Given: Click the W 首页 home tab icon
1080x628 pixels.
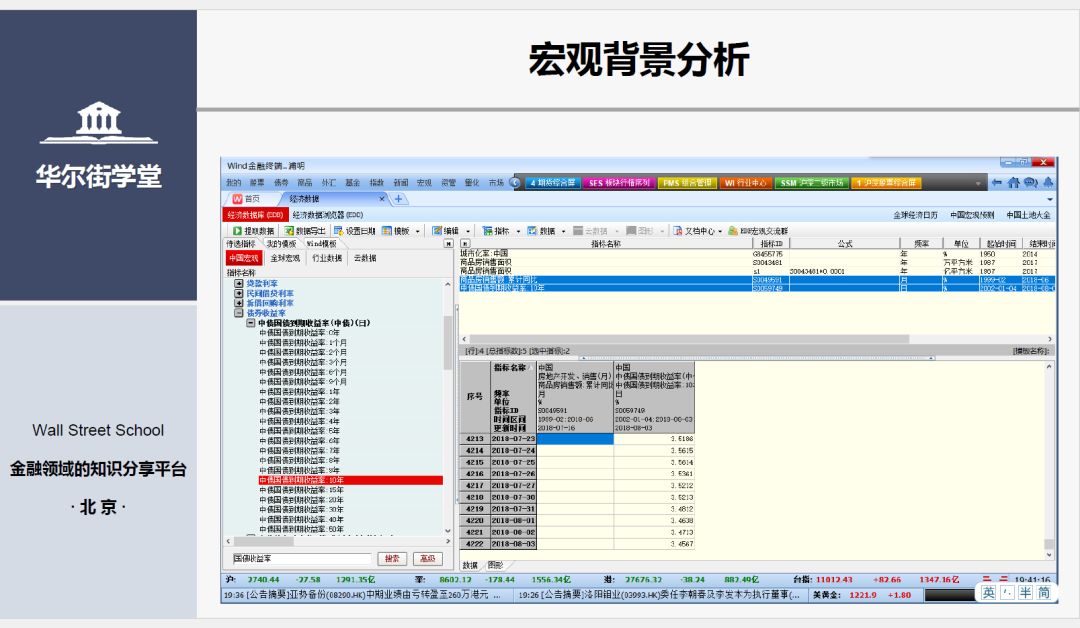Looking at the screenshot, I should tap(238, 198).
